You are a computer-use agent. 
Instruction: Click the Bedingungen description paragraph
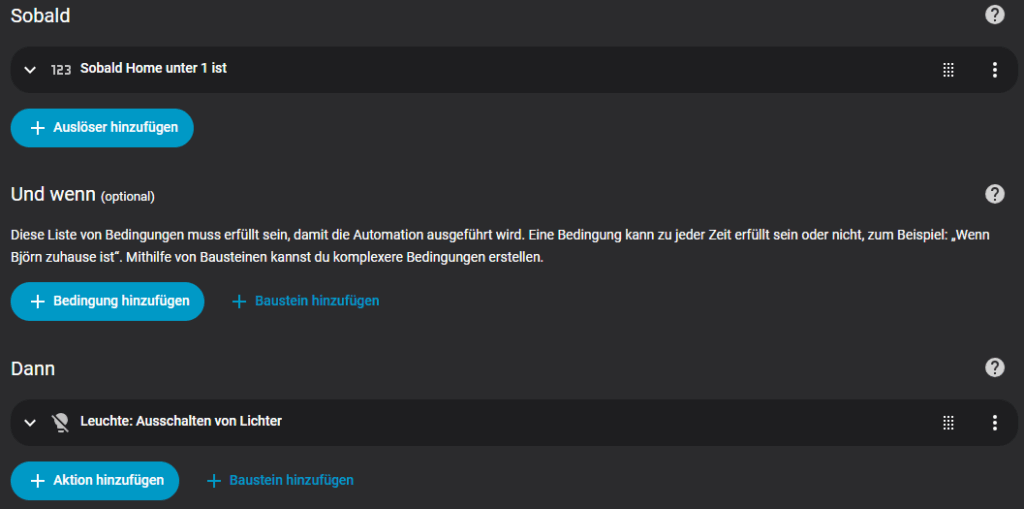pos(500,246)
